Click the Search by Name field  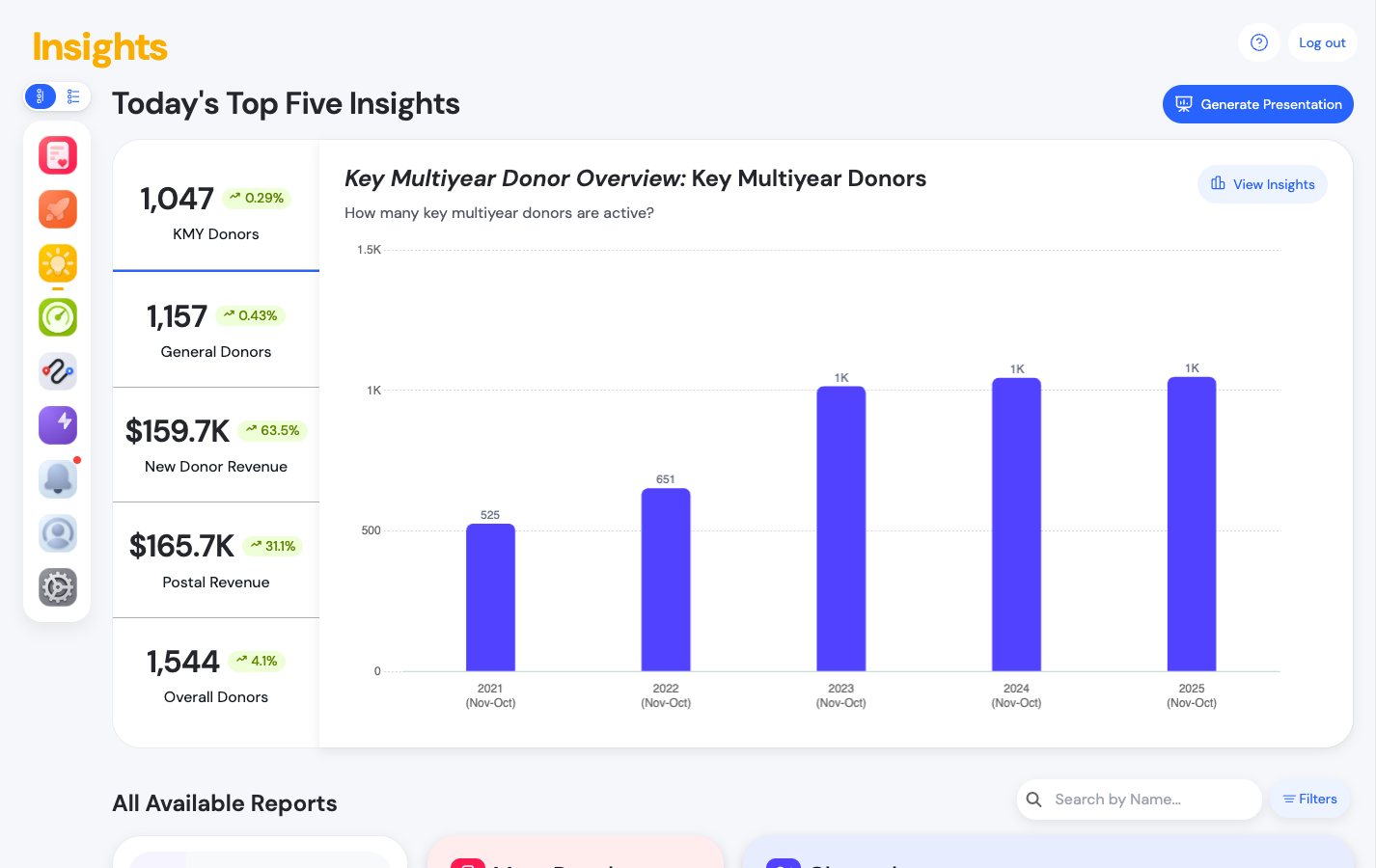pos(1148,800)
